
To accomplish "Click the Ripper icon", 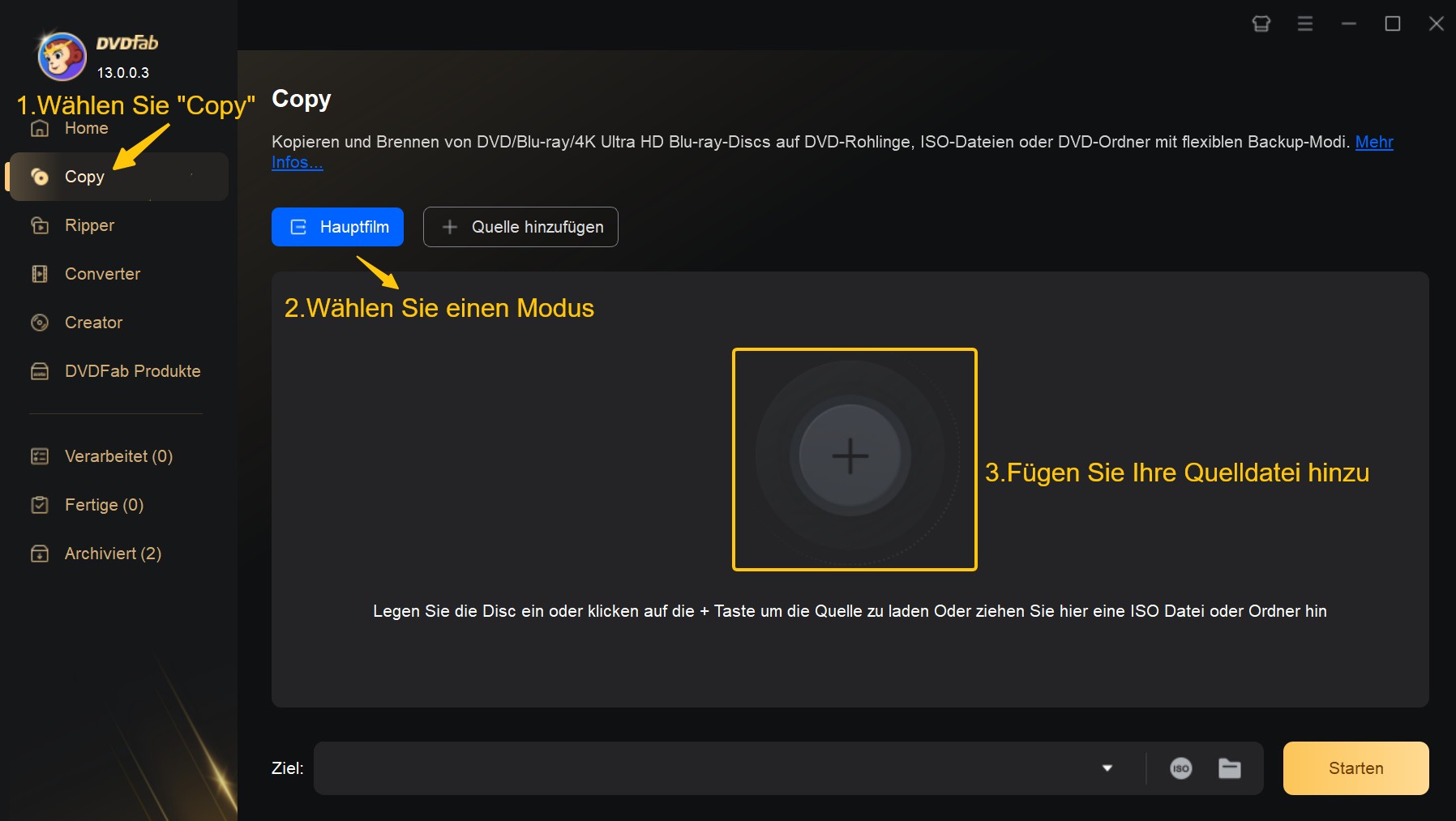I will pos(40,225).
